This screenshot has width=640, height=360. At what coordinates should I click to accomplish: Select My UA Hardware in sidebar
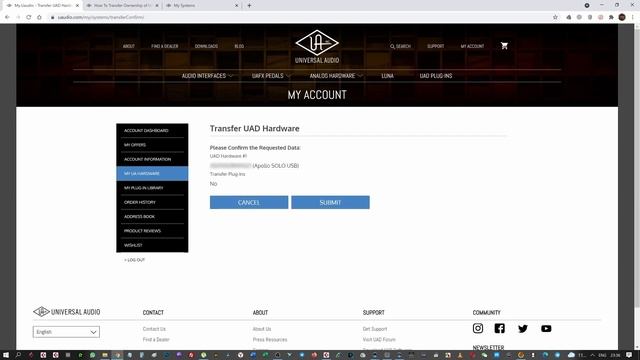[152, 173]
